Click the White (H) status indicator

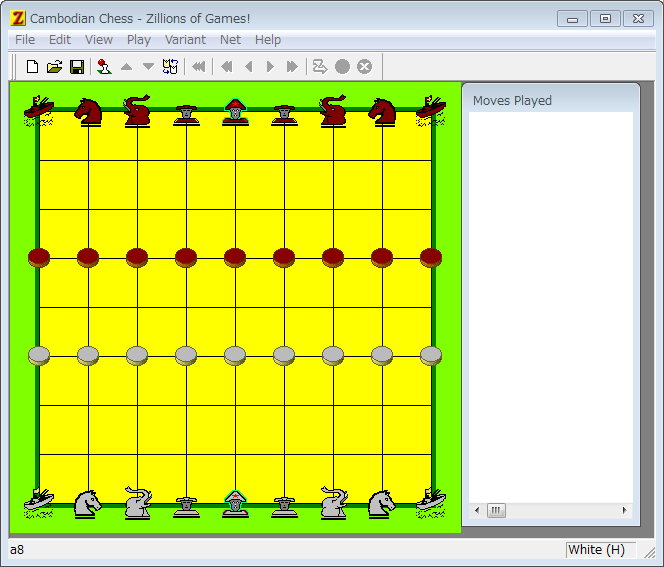coord(600,550)
